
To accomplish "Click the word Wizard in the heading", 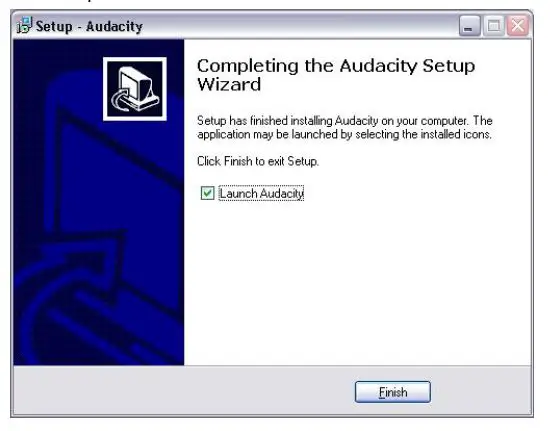I will pyautogui.click(x=229, y=84).
